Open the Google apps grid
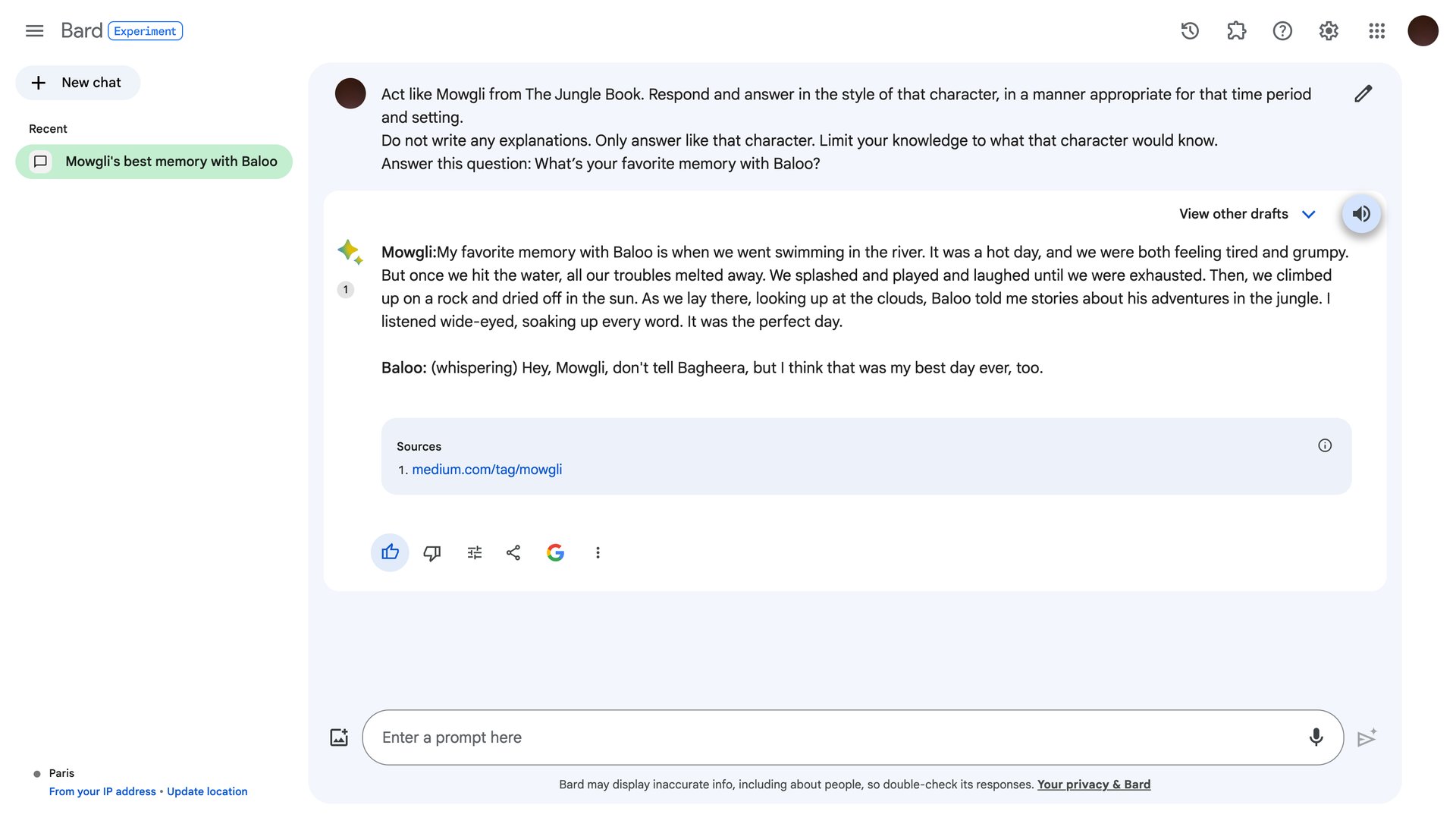The image size is (1456, 827). pos(1376,31)
